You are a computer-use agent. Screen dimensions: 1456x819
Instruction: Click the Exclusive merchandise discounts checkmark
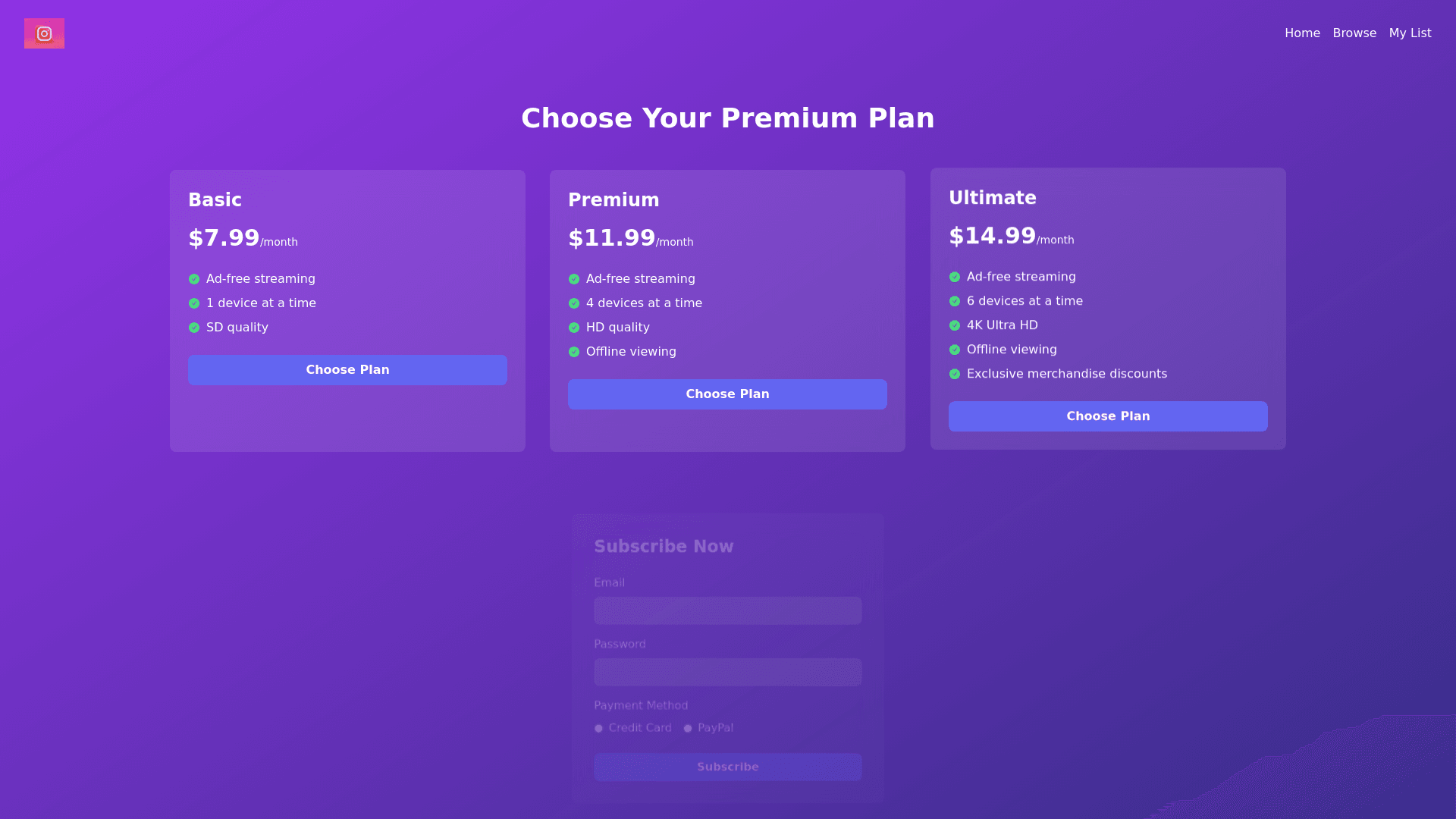tap(955, 374)
